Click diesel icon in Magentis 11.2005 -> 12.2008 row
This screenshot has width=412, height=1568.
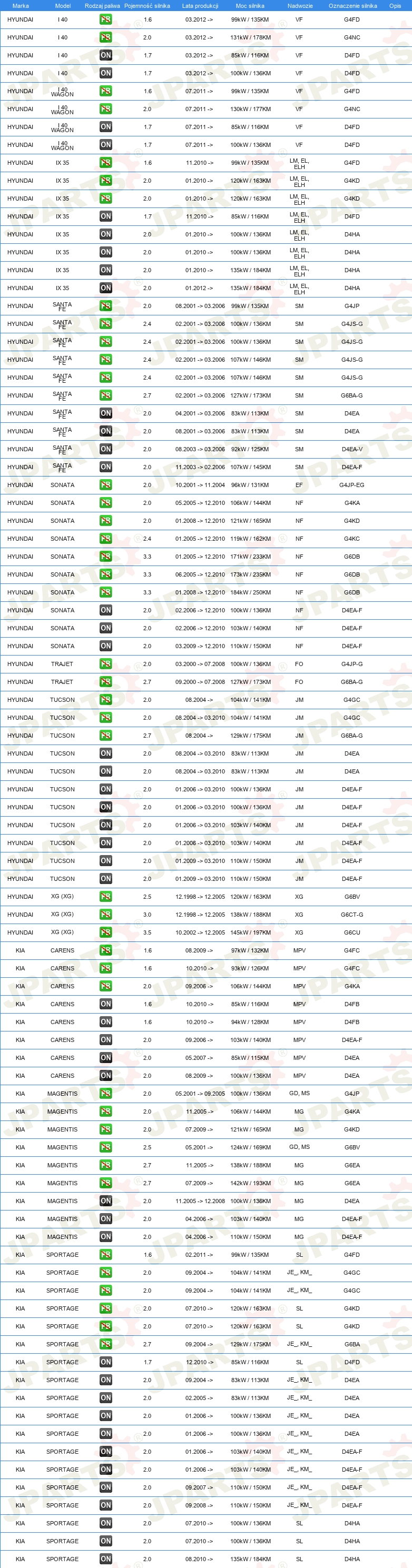point(105,1201)
